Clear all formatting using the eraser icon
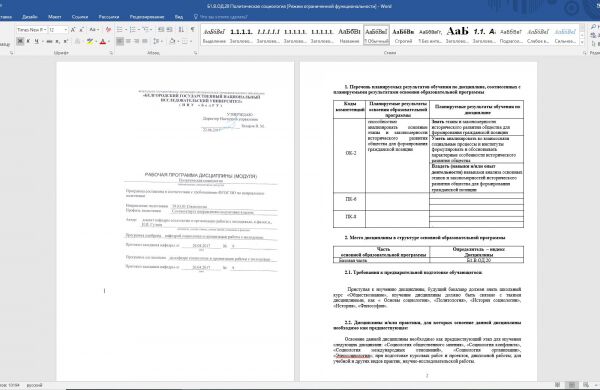Screen dimensions: 600x390 (x=108, y=29)
